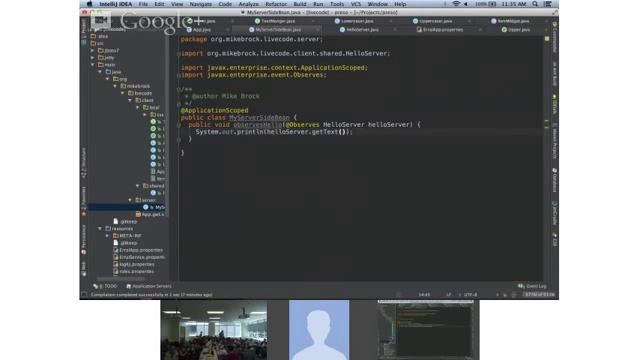
Task: Collapse the server package node
Action: [x=130, y=200]
